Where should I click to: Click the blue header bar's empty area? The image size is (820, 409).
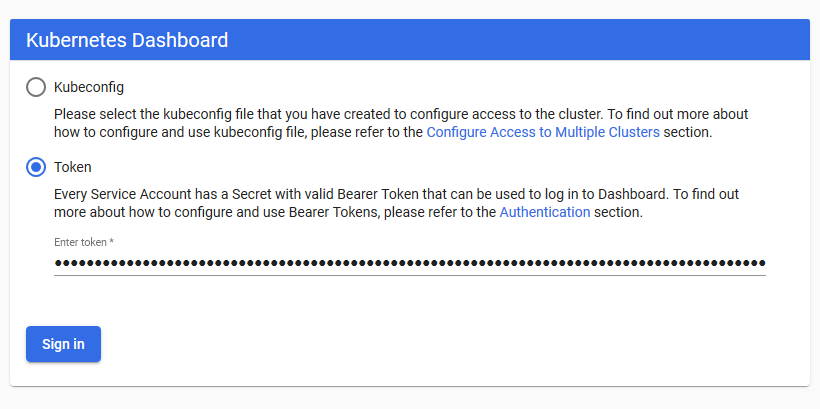(x=518, y=40)
